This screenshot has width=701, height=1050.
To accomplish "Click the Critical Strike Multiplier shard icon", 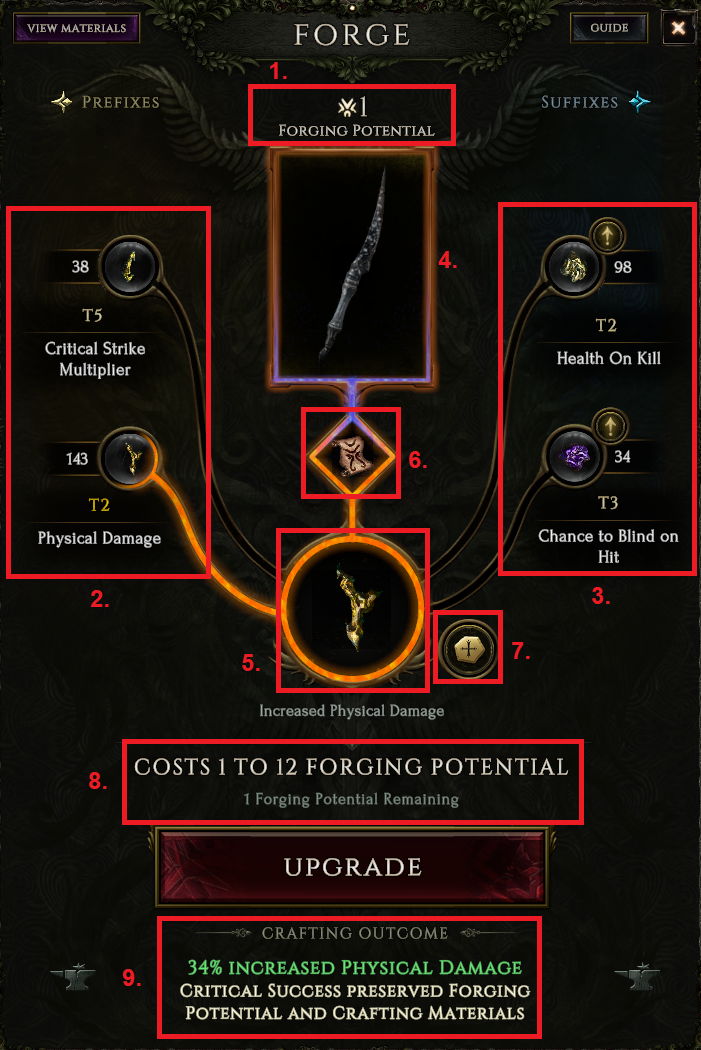I will coord(130,266).
